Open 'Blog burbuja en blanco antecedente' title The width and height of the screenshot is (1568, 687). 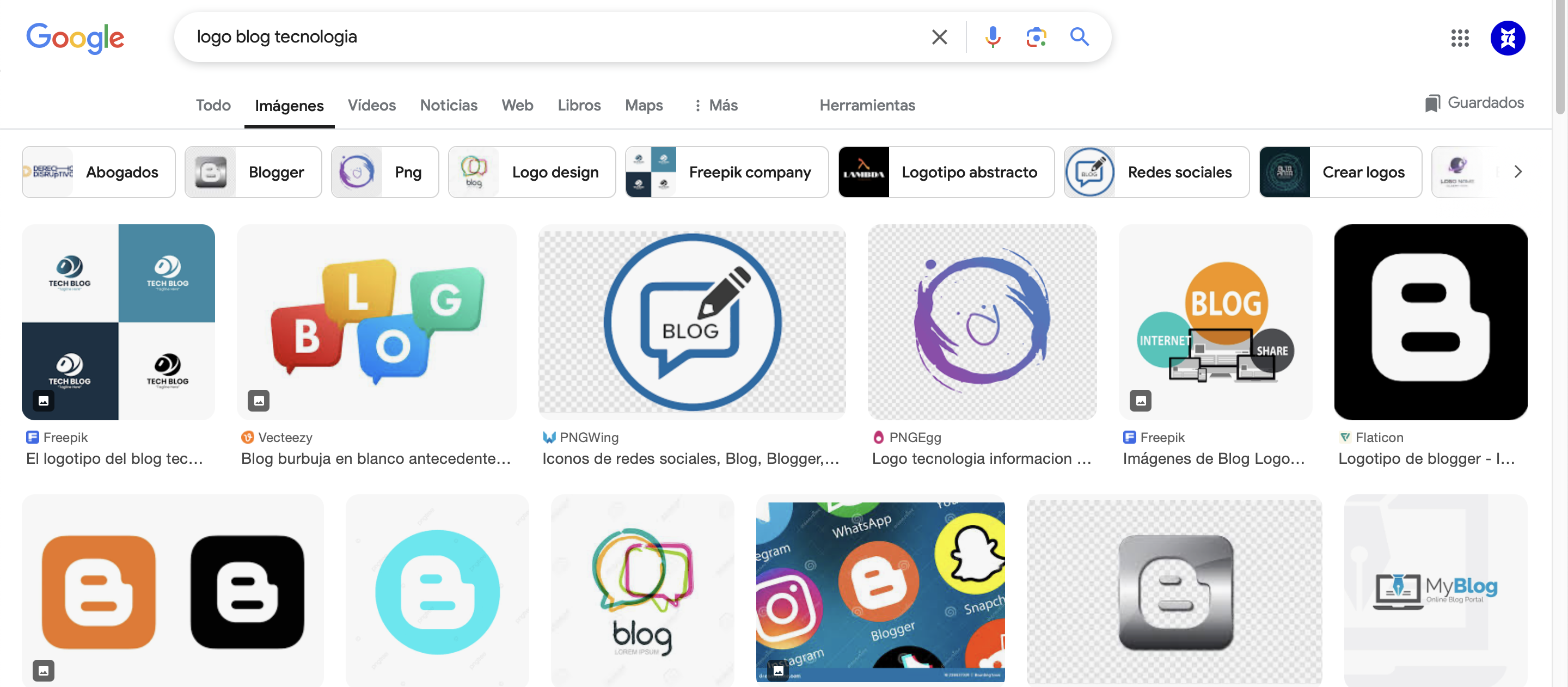tap(376, 459)
